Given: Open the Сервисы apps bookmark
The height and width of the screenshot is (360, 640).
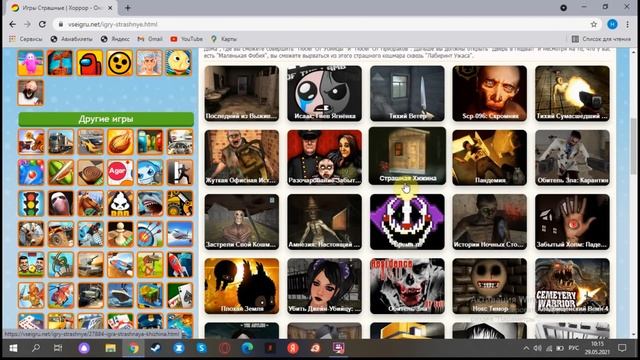Looking at the screenshot, I should [26, 39].
